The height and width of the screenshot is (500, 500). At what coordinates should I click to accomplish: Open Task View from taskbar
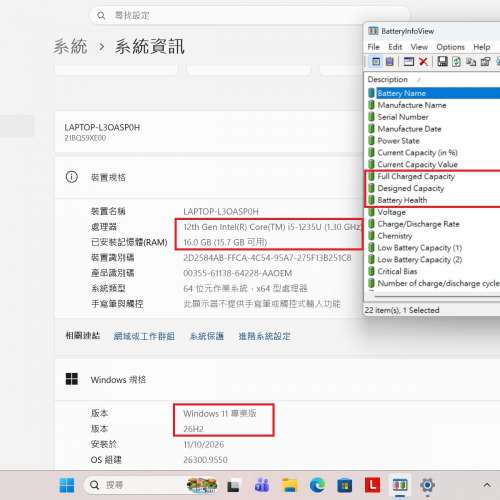[233, 486]
